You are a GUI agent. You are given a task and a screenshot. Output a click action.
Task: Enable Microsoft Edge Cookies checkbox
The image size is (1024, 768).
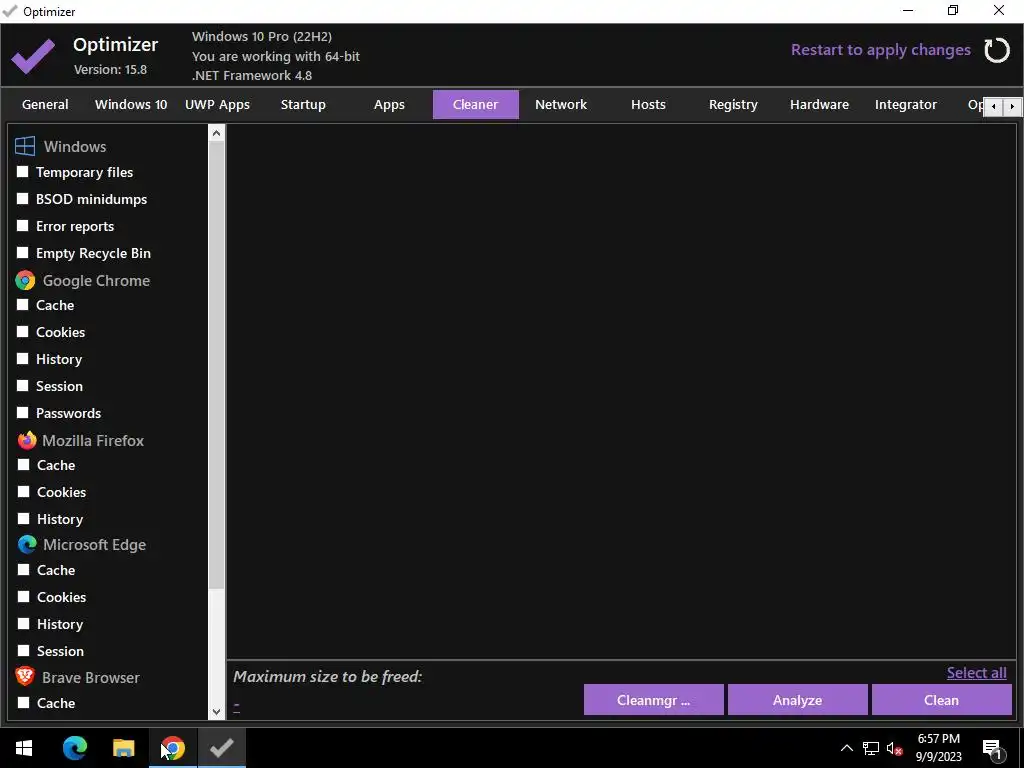point(24,597)
